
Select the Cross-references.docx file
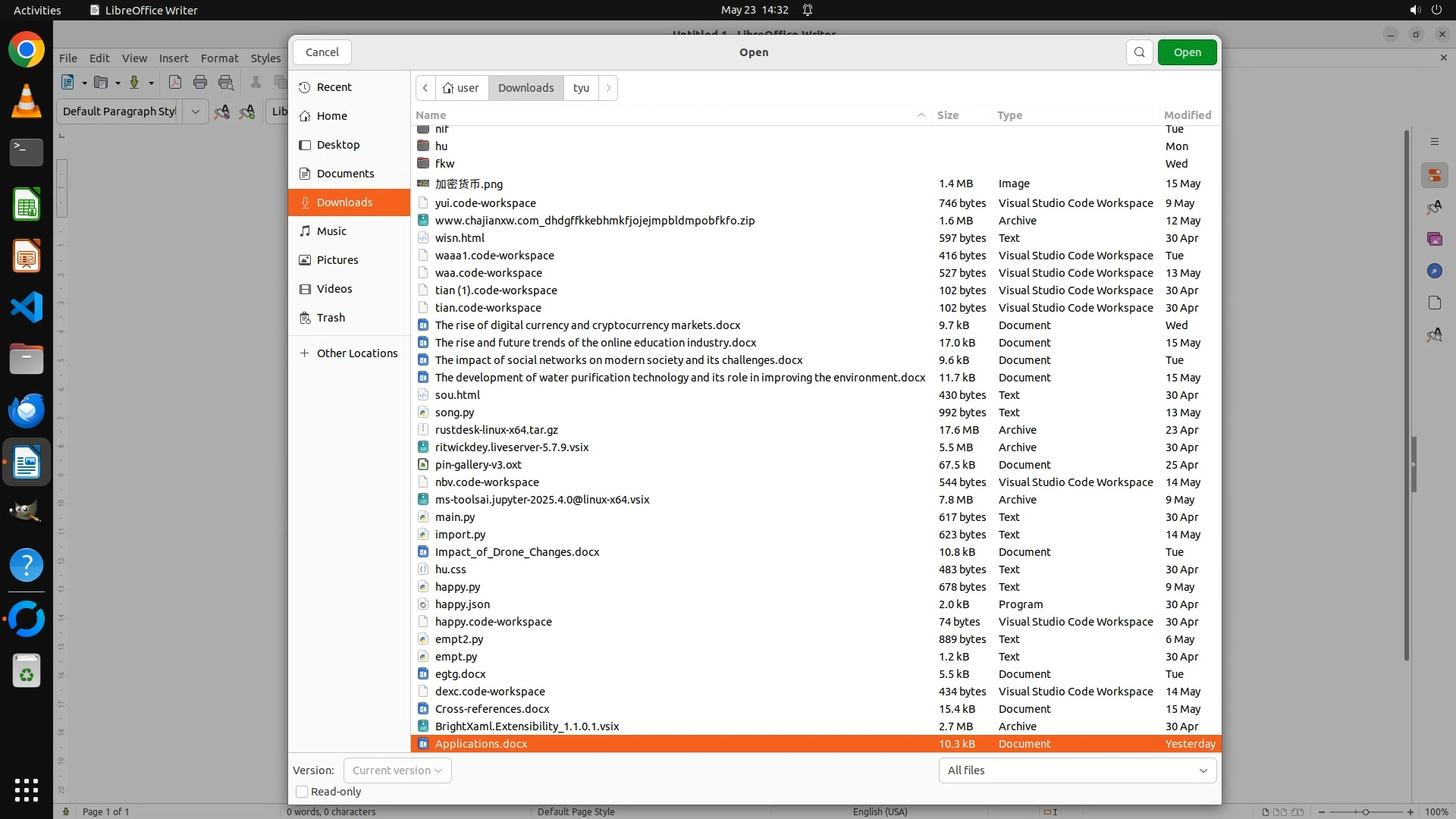point(492,709)
